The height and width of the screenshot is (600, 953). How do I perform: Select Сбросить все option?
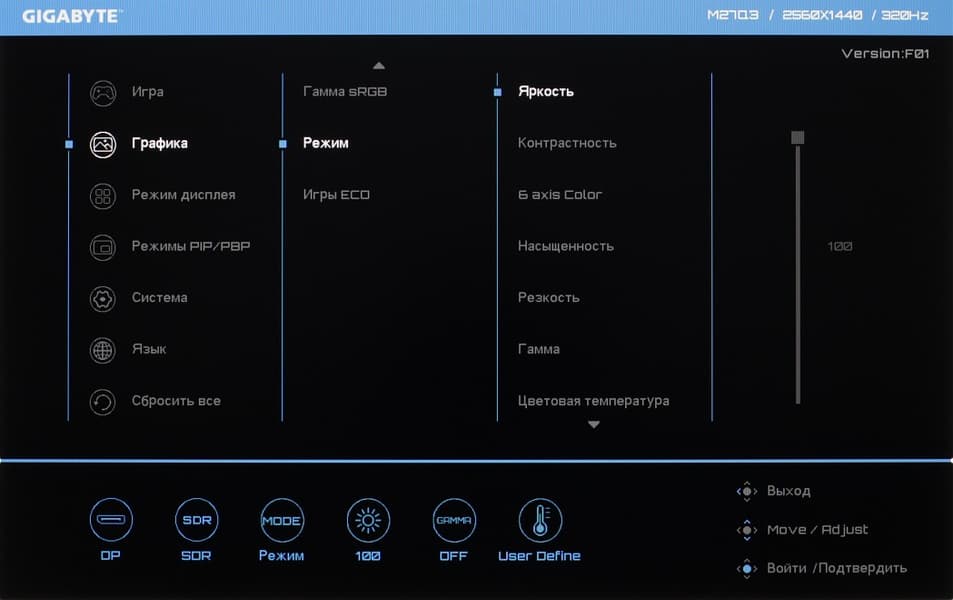click(x=176, y=401)
